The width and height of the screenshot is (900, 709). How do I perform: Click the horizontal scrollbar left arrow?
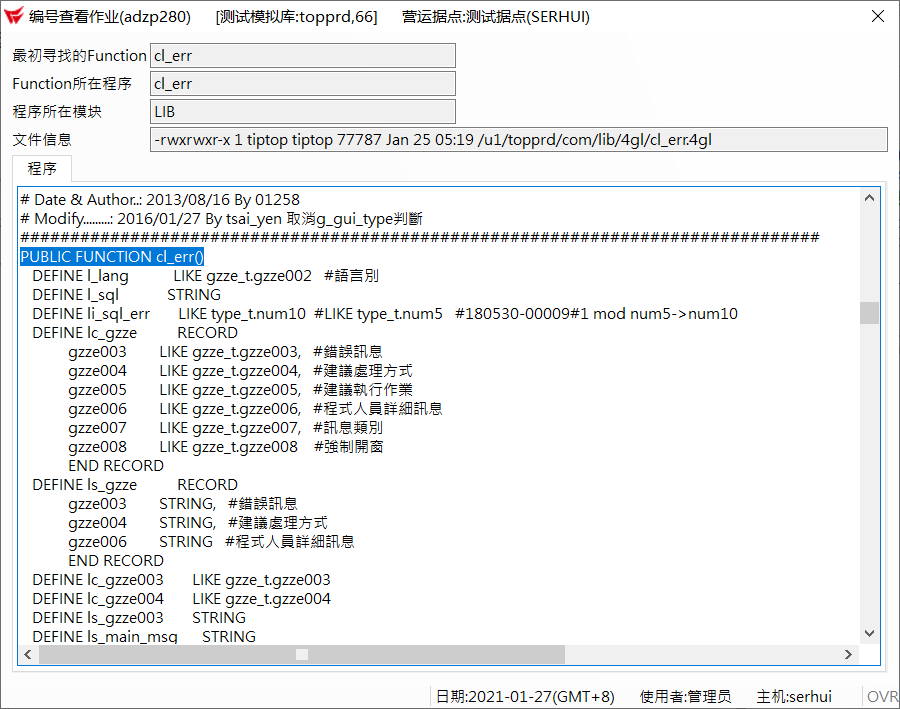28,654
